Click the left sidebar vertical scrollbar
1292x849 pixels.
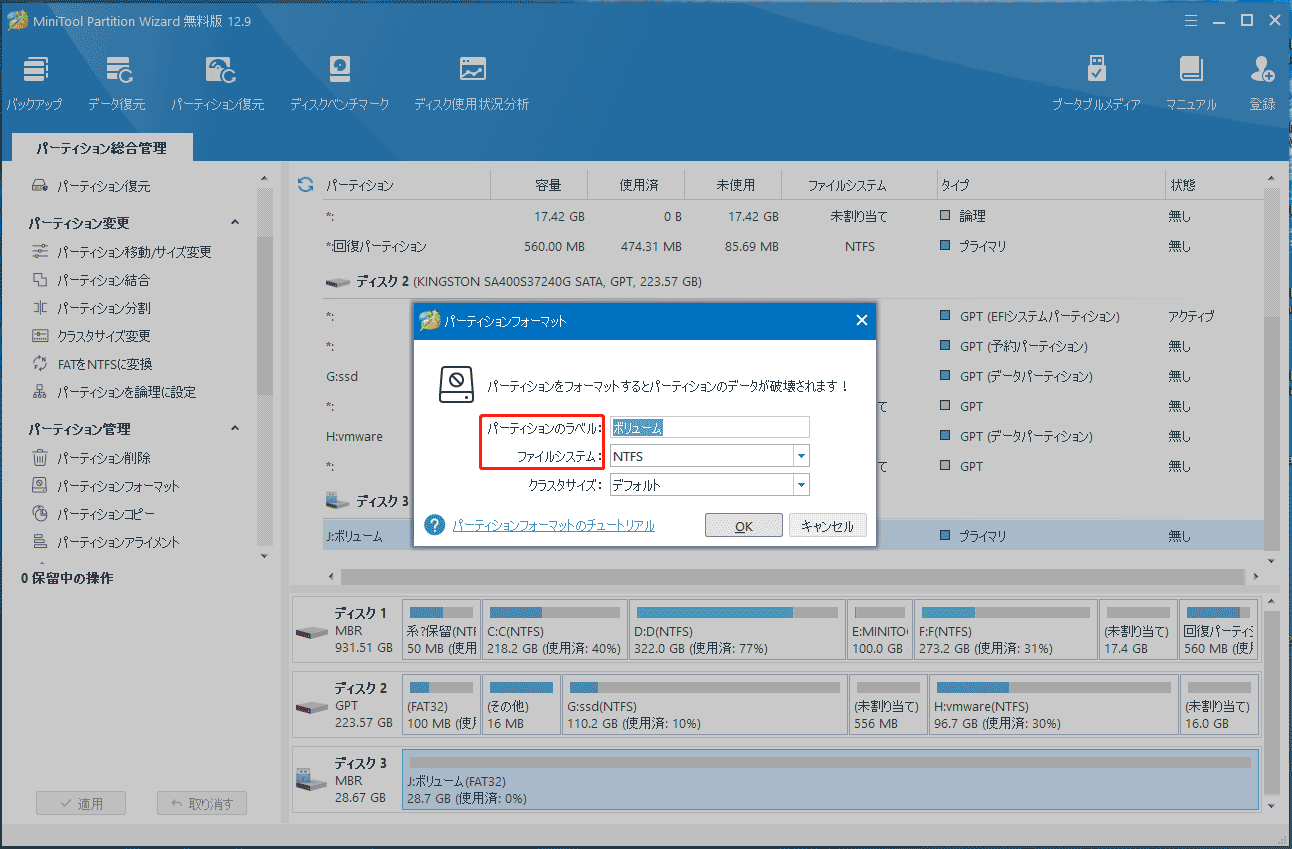pos(264,368)
